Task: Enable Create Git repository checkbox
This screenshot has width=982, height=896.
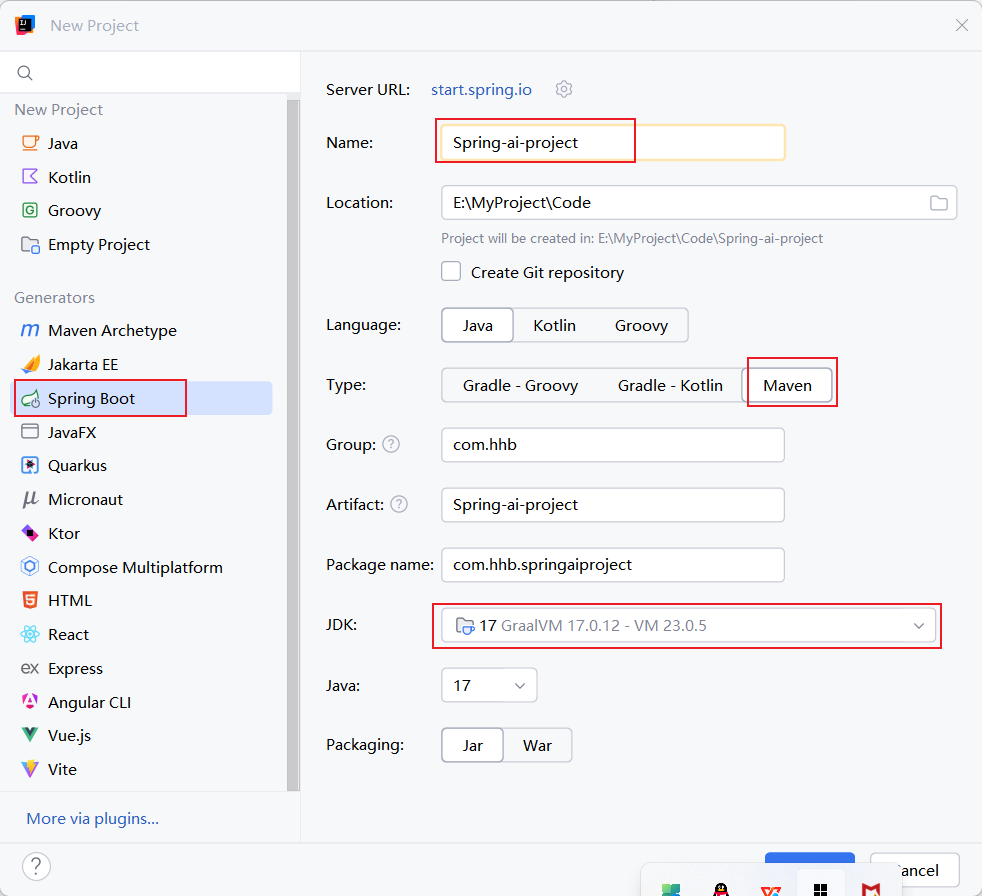Action: (451, 272)
